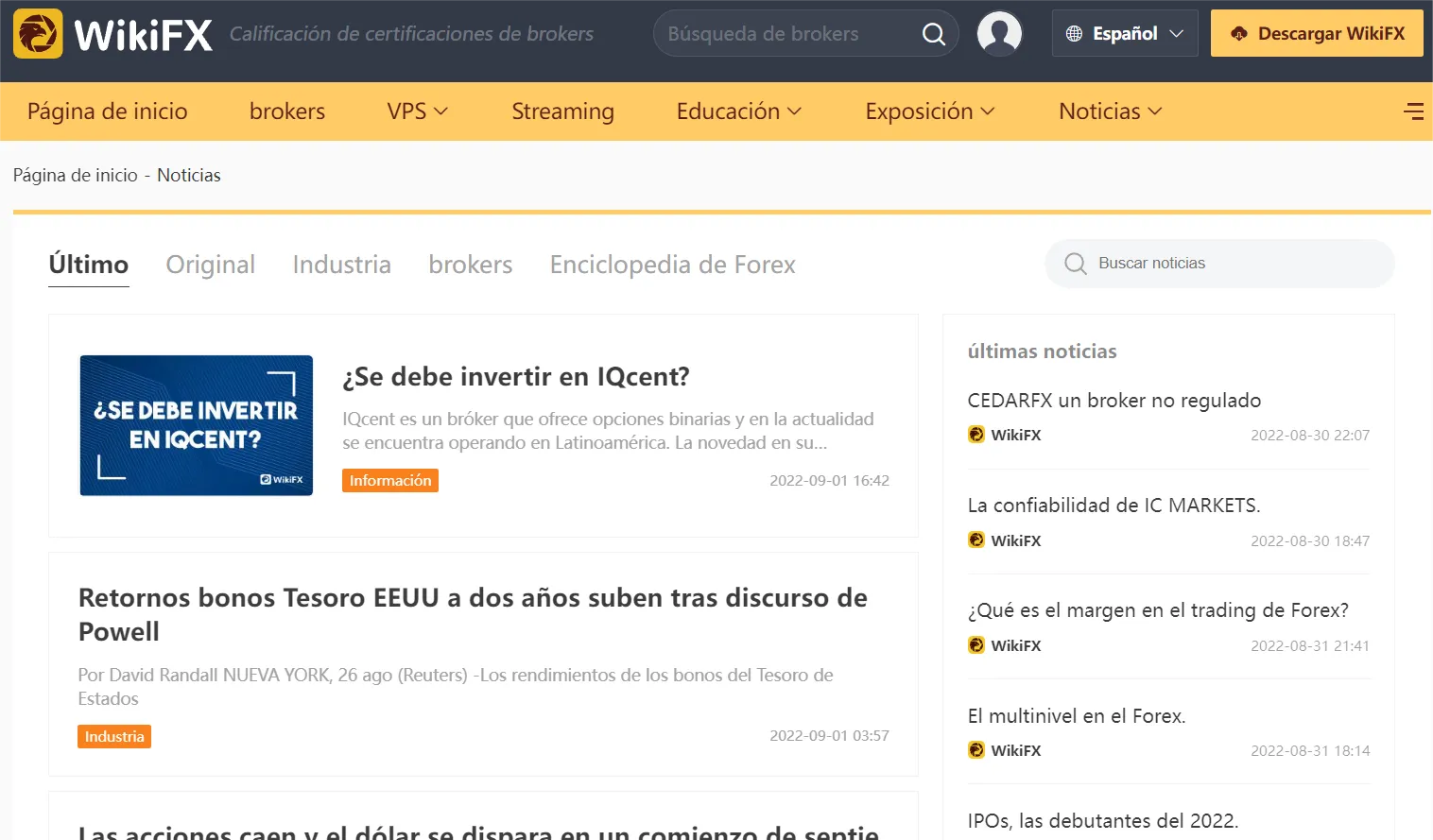
Task: Open El multinivel en el Forex article
Action: (1077, 716)
